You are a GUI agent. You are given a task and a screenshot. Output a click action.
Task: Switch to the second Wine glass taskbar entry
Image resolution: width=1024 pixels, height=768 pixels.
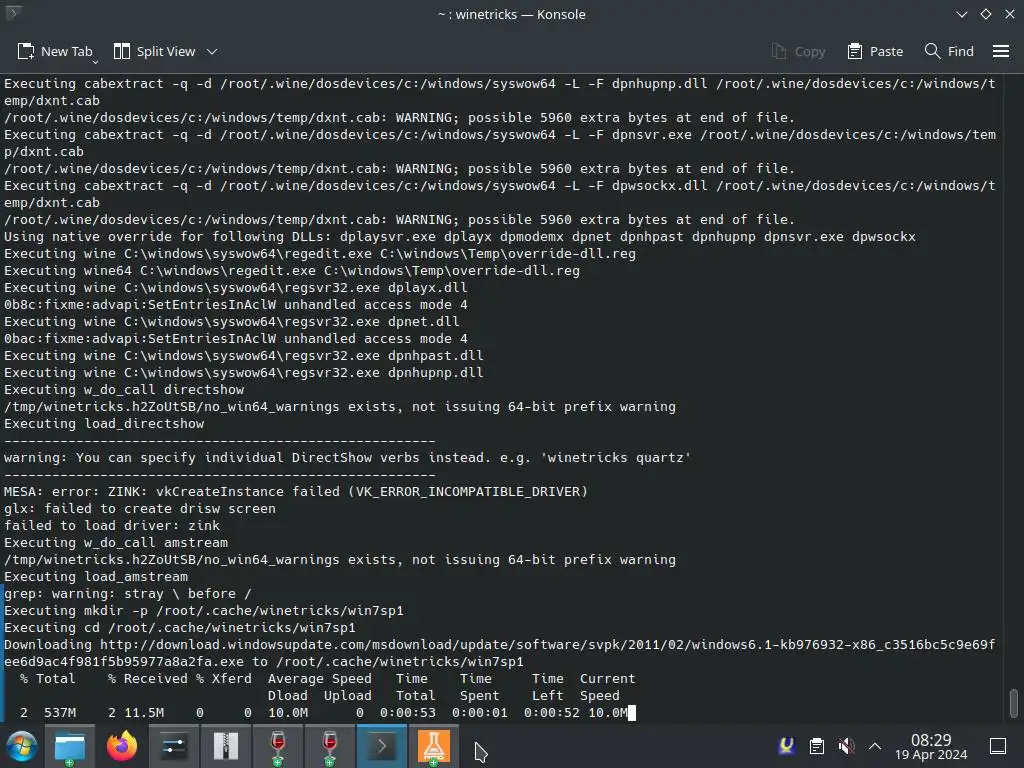point(330,746)
